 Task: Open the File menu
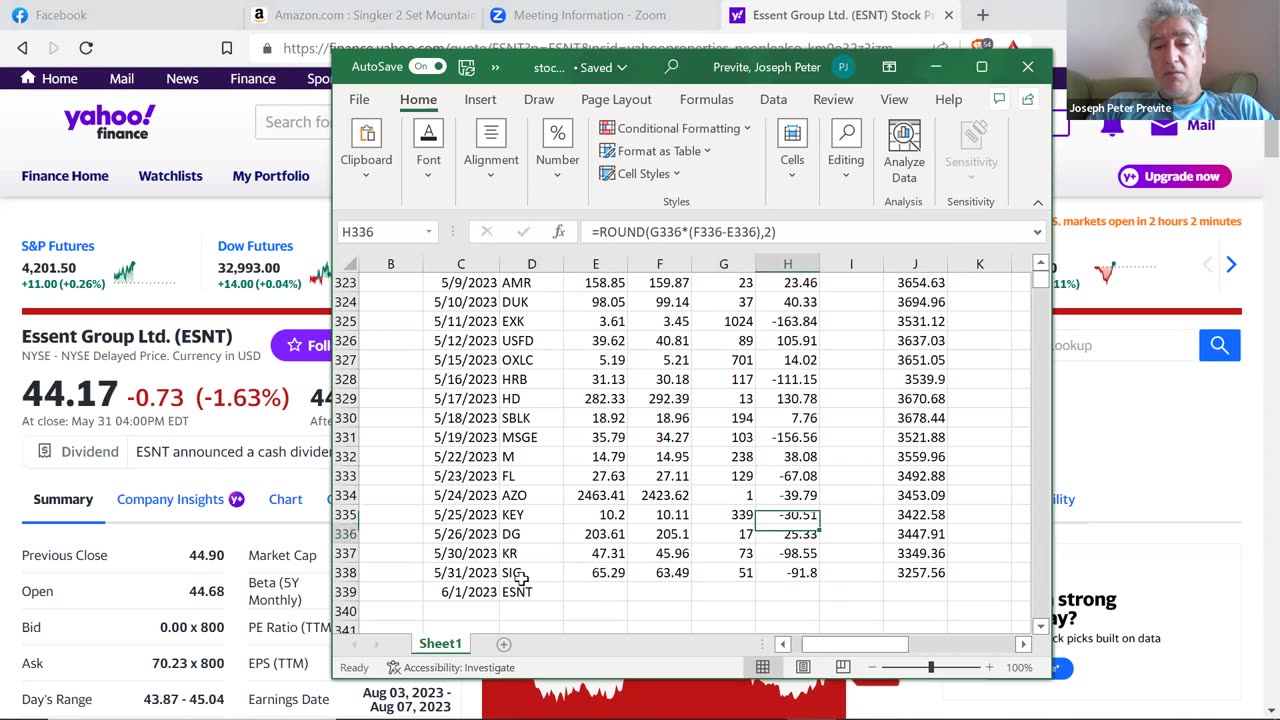point(359,99)
